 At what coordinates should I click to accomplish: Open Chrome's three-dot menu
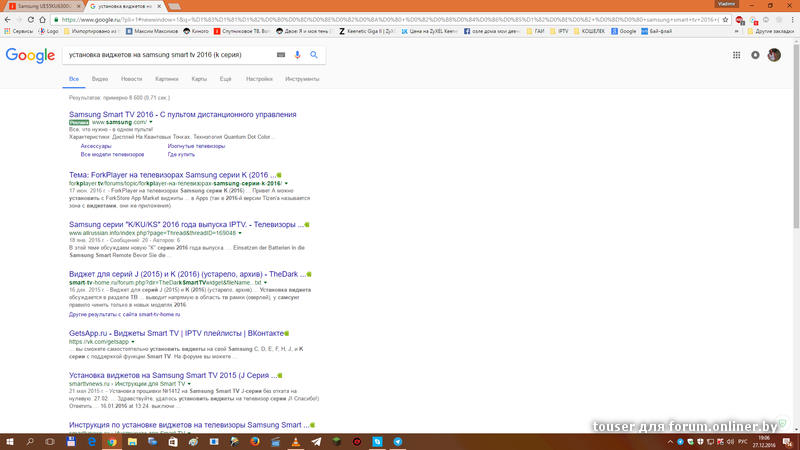pos(792,19)
